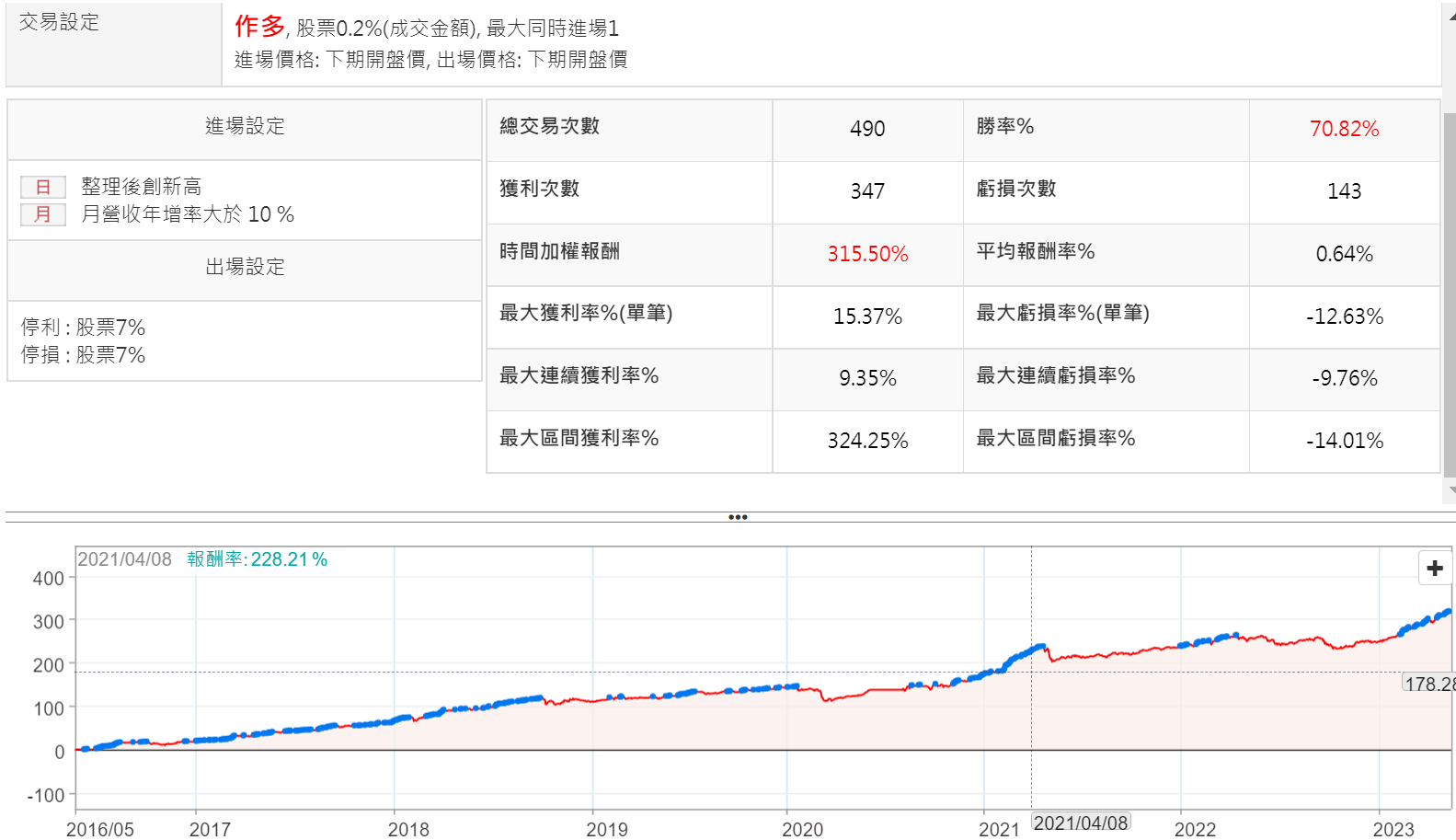Click the 2019 label on chart x-axis
The image size is (1456, 840).
point(607,829)
